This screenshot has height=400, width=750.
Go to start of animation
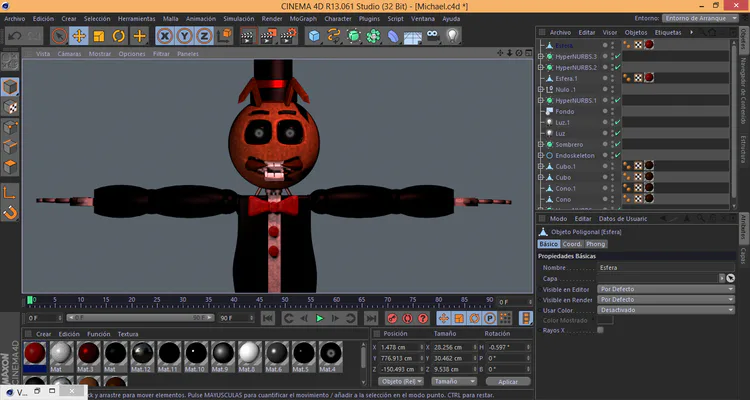(268, 318)
